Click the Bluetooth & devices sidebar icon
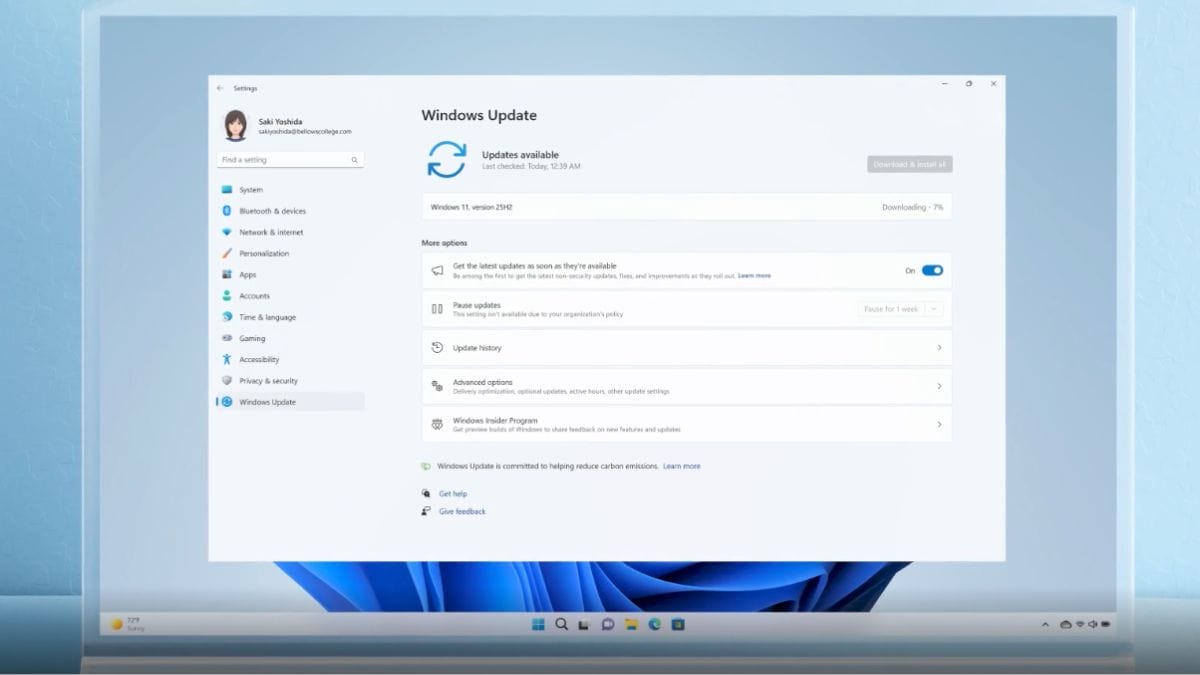1200x675 pixels. click(227, 211)
